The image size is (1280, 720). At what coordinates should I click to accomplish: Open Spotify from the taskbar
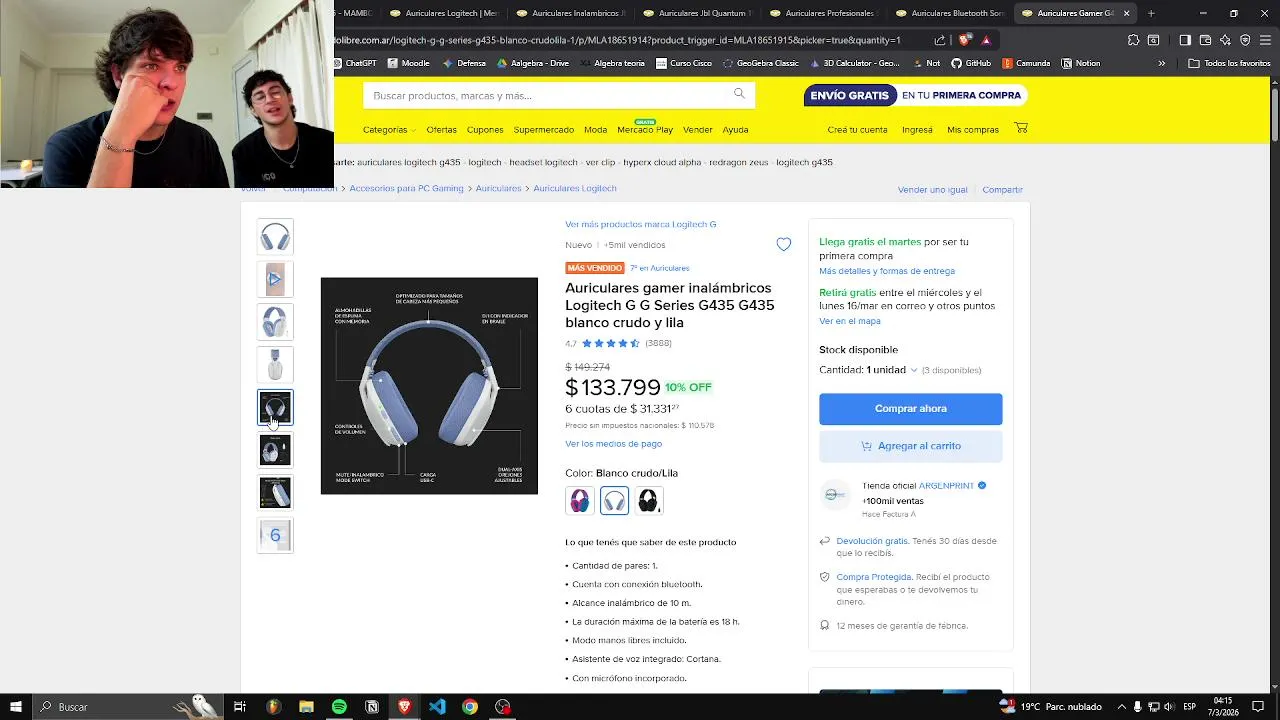click(339, 707)
